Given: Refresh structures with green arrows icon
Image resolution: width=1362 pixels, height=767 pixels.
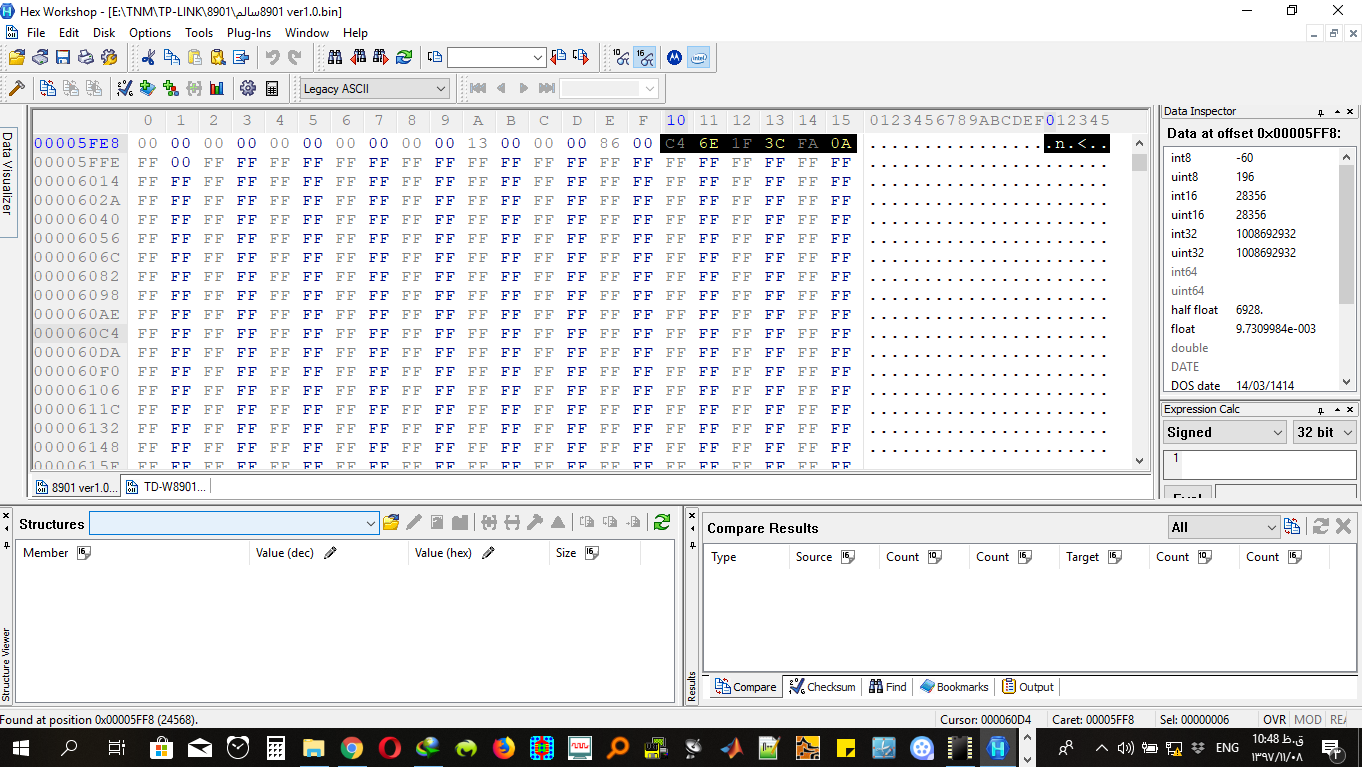Looking at the screenshot, I should [661, 522].
